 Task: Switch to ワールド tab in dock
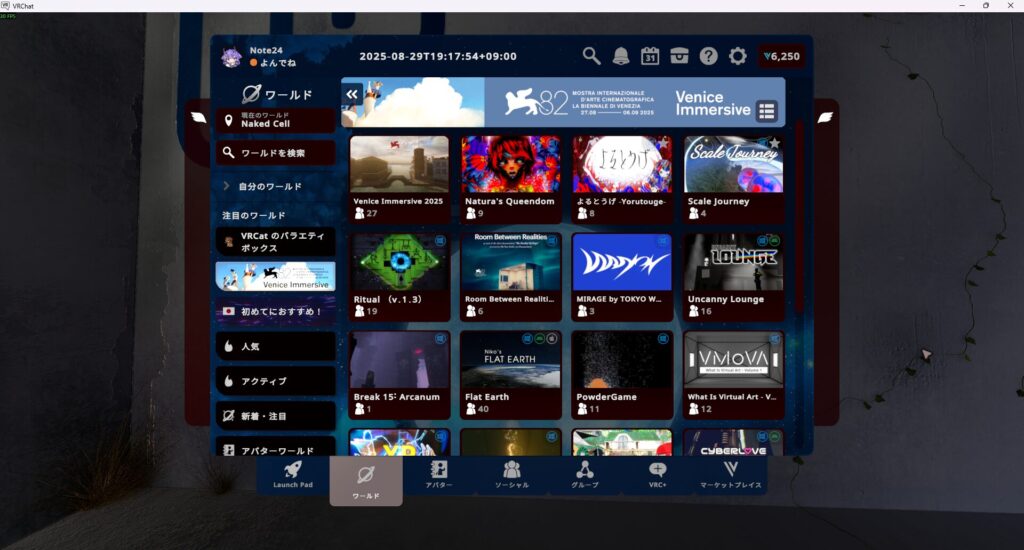tap(366, 480)
